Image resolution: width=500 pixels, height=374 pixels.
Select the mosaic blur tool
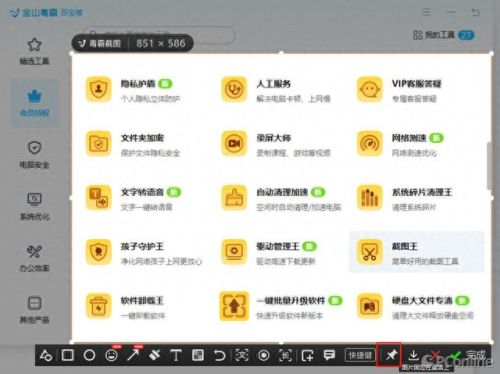[x=198, y=355]
